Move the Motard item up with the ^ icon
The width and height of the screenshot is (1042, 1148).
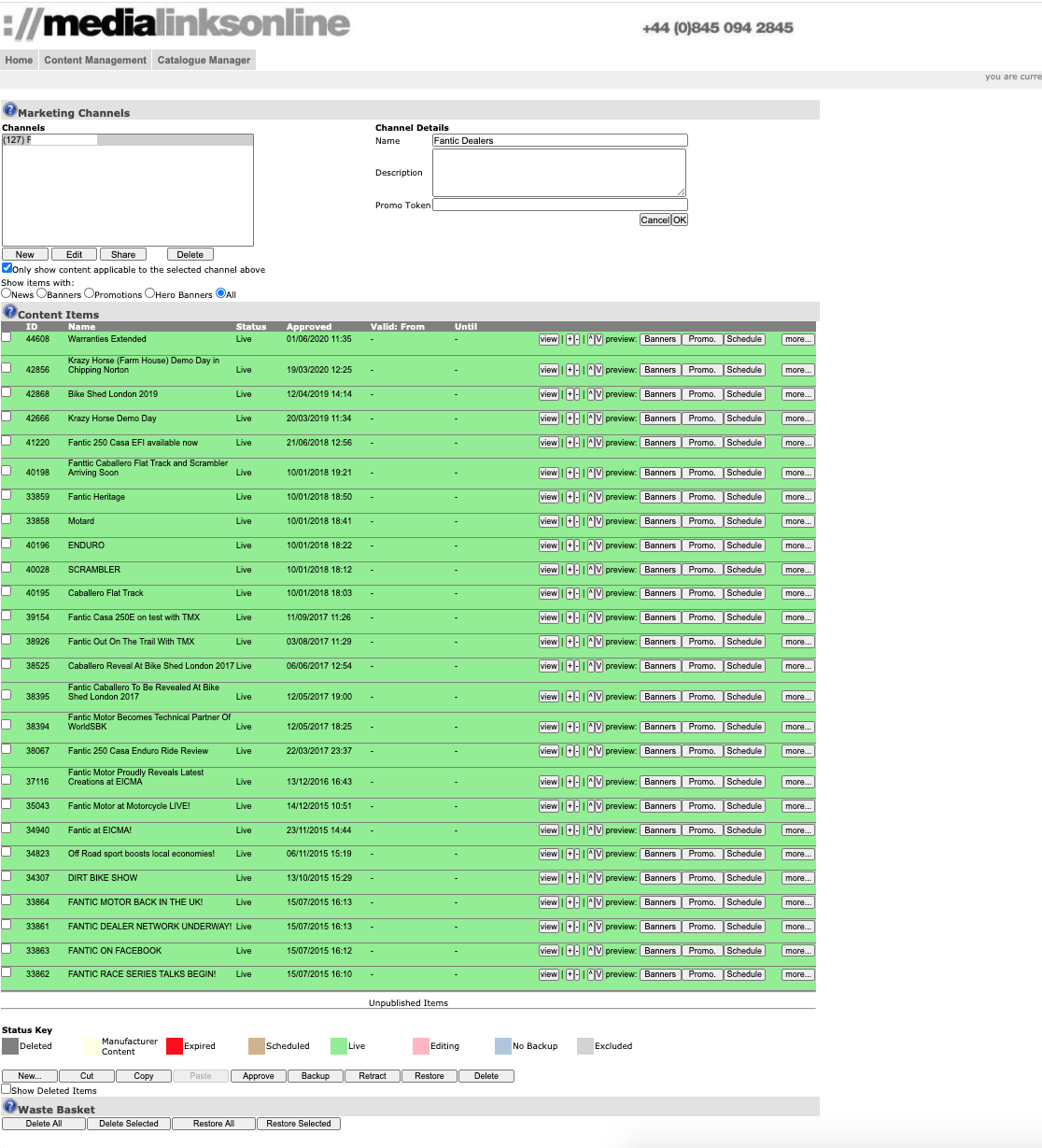pyautogui.click(x=591, y=520)
